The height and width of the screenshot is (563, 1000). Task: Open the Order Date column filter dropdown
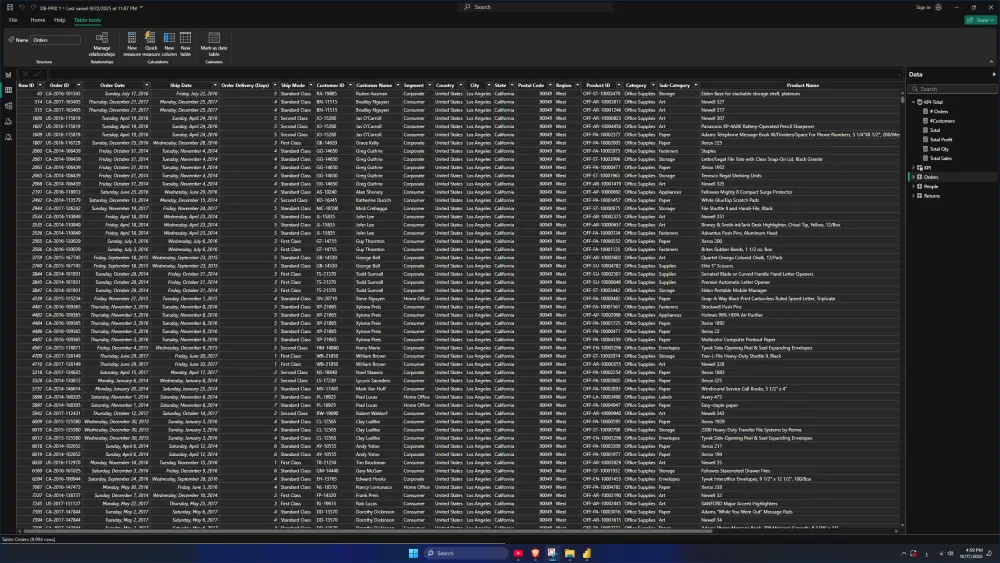click(146, 85)
